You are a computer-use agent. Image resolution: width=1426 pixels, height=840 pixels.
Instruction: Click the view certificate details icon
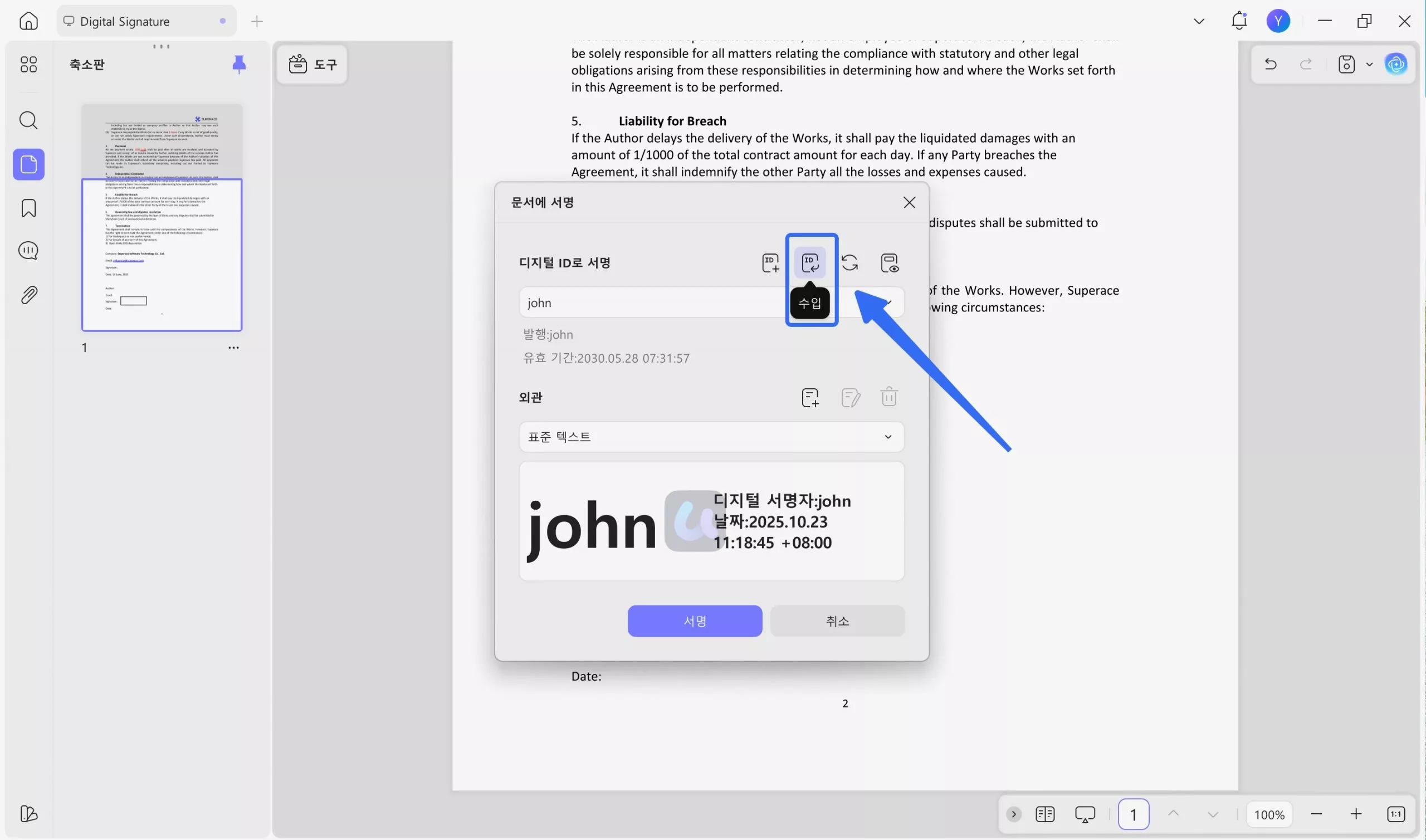pyautogui.click(x=890, y=263)
